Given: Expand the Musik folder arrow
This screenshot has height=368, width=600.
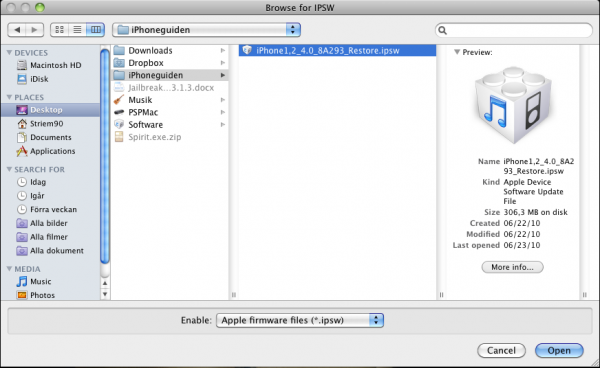Looking at the screenshot, I should coord(223,100).
